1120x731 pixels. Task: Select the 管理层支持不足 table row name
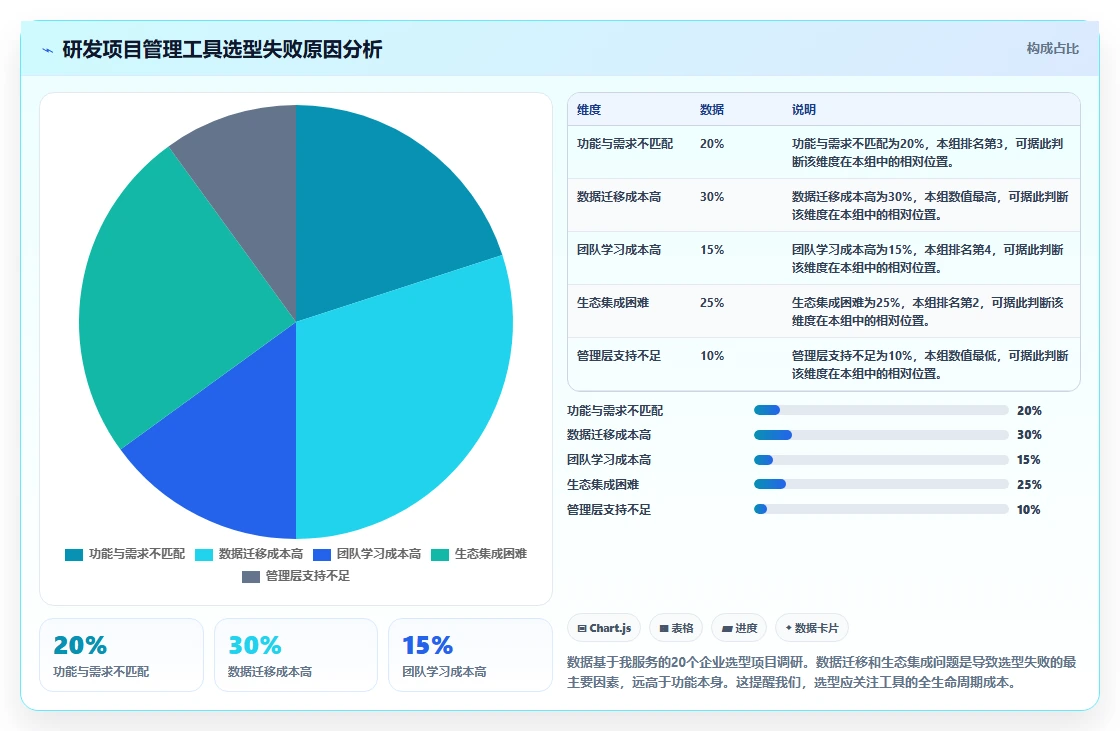[x=619, y=355]
